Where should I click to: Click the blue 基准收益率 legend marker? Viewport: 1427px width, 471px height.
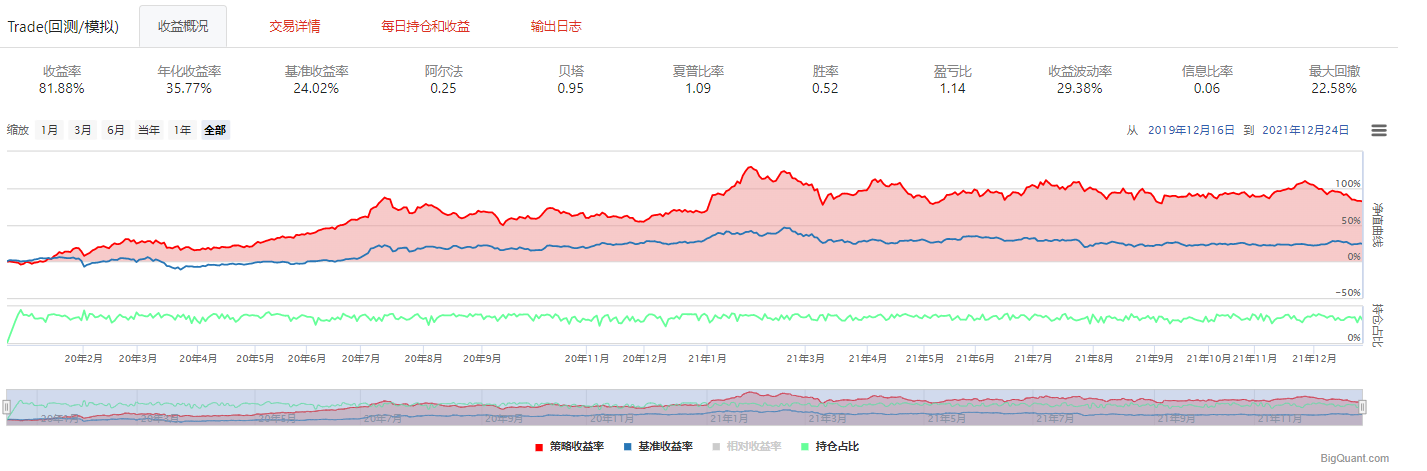[x=627, y=447]
